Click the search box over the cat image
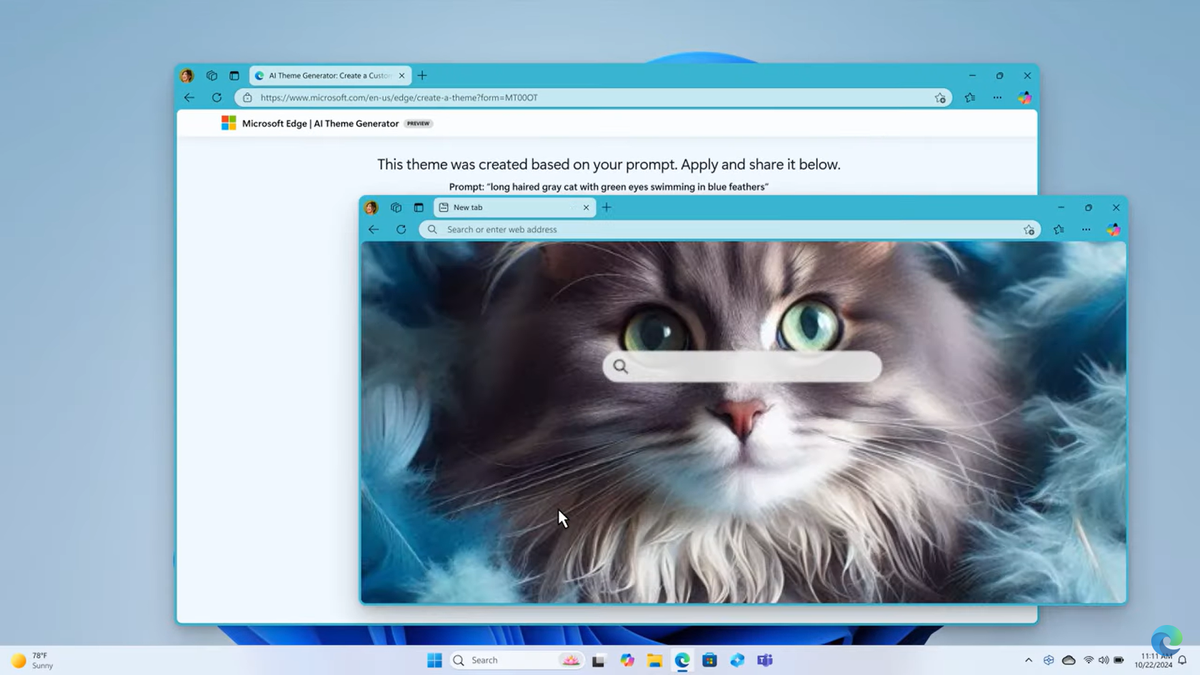The image size is (1200, 675). pyautogui.click(x=742, y=367)
